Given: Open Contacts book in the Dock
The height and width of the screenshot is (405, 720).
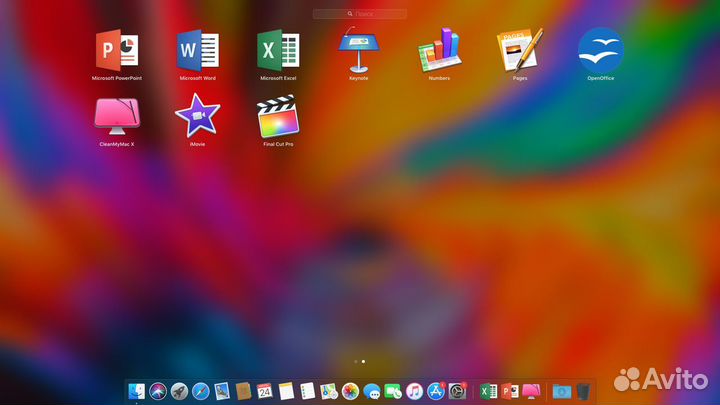Looking at the screenshot, I should pyautogui.click(x=243, y=392).
